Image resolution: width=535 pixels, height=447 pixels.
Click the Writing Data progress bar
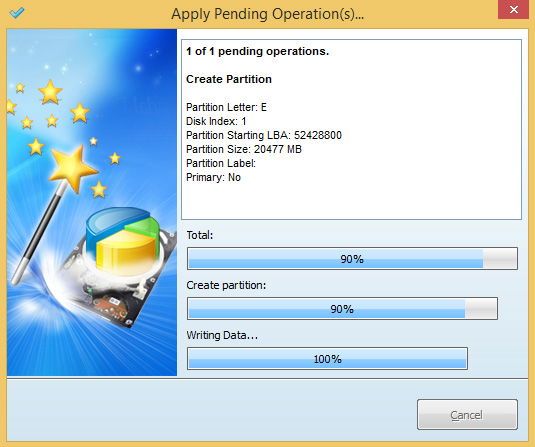point(327,359)
